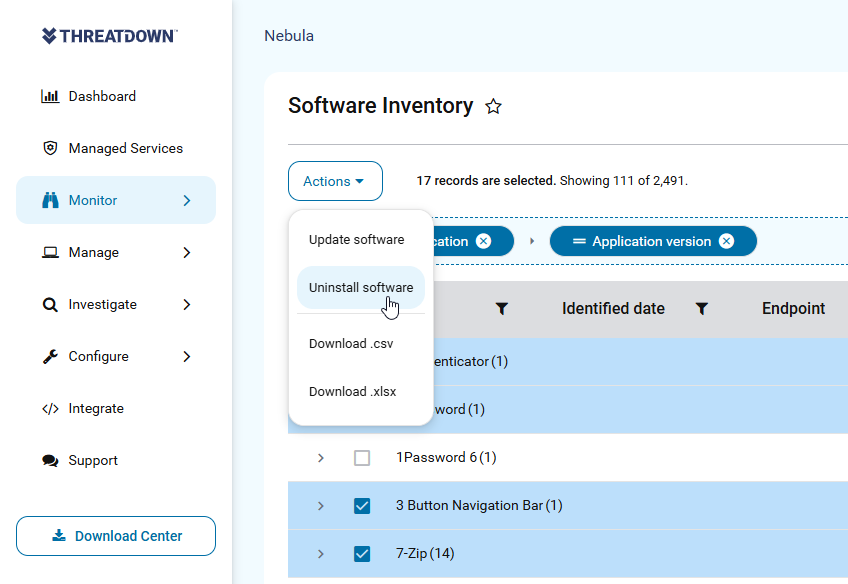Remove the partially hidden grouping chip ending in 'cation'
Image resolution: width=848 pixels, height=584 pixels.
click(483, 241)
